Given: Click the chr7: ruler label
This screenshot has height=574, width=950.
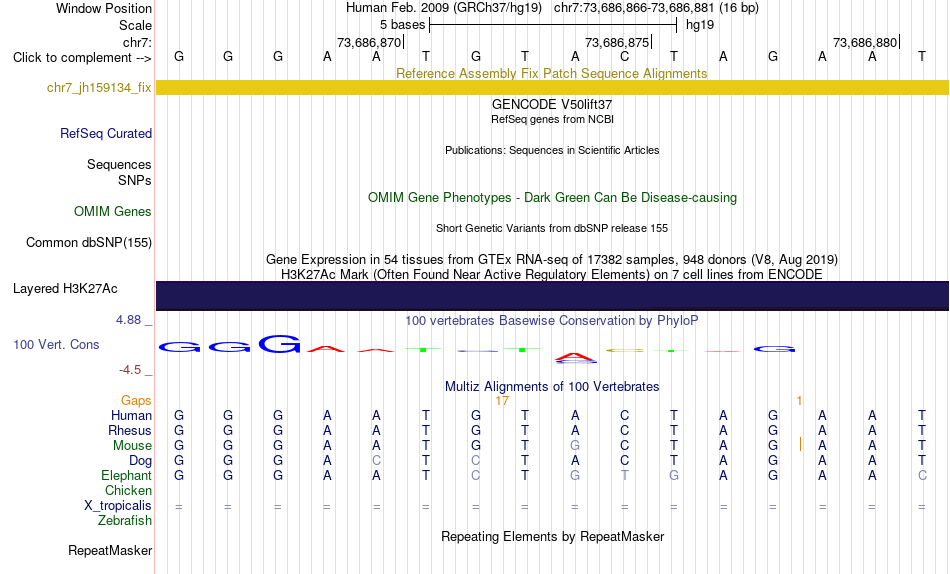Looking at the screenshot, I should 137,42.
